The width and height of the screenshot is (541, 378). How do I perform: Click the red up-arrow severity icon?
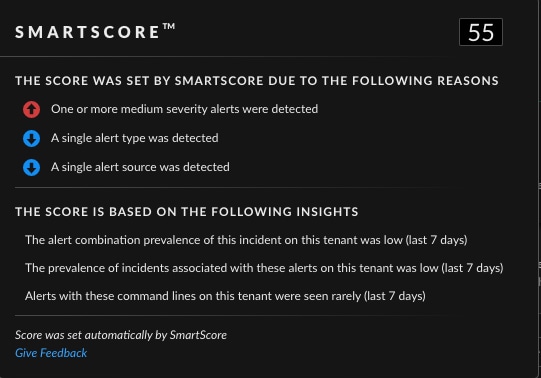click(x=31, y=110)
